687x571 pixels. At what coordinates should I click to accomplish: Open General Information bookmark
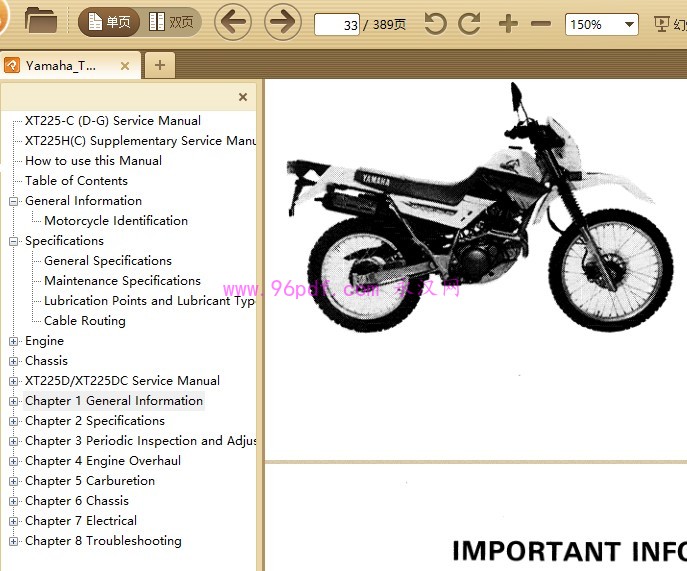(x=83, y=201)
